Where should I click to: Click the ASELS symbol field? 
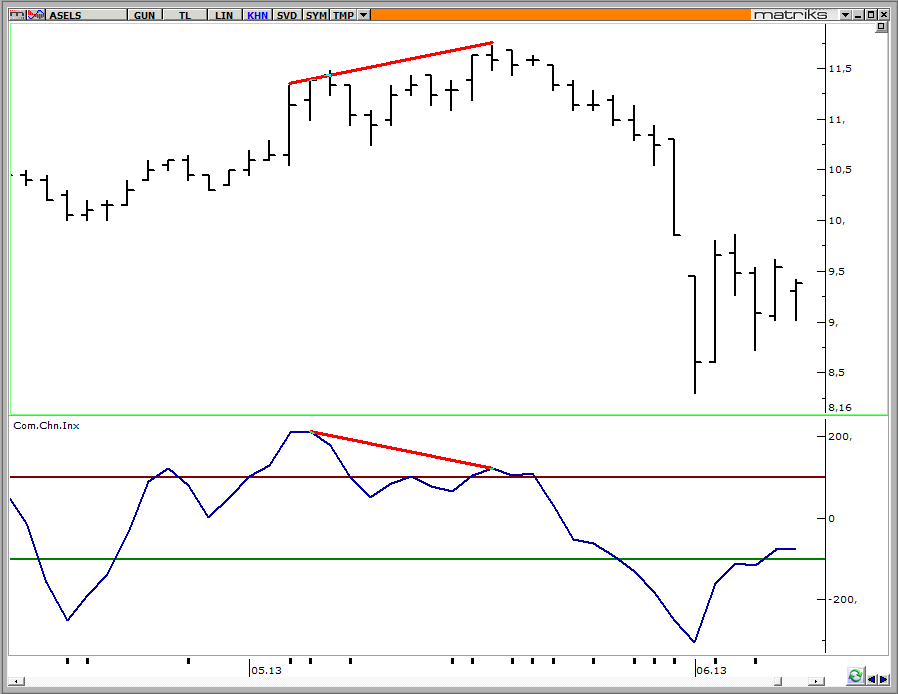[x=86, y=15]
